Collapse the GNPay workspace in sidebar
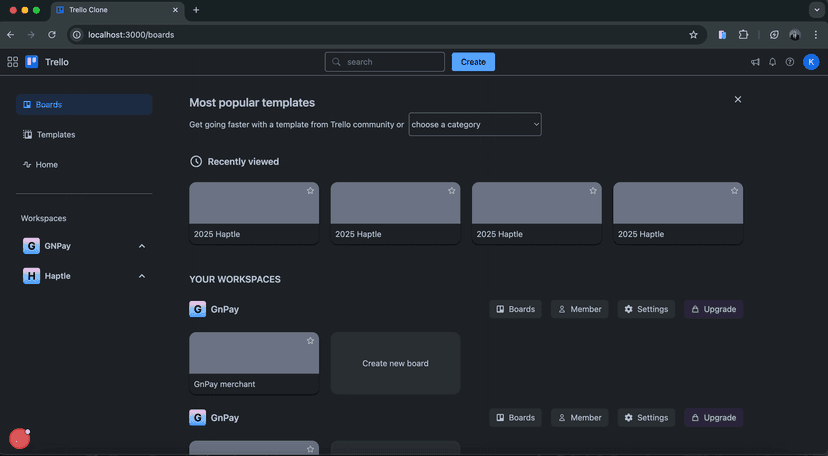 142,246
